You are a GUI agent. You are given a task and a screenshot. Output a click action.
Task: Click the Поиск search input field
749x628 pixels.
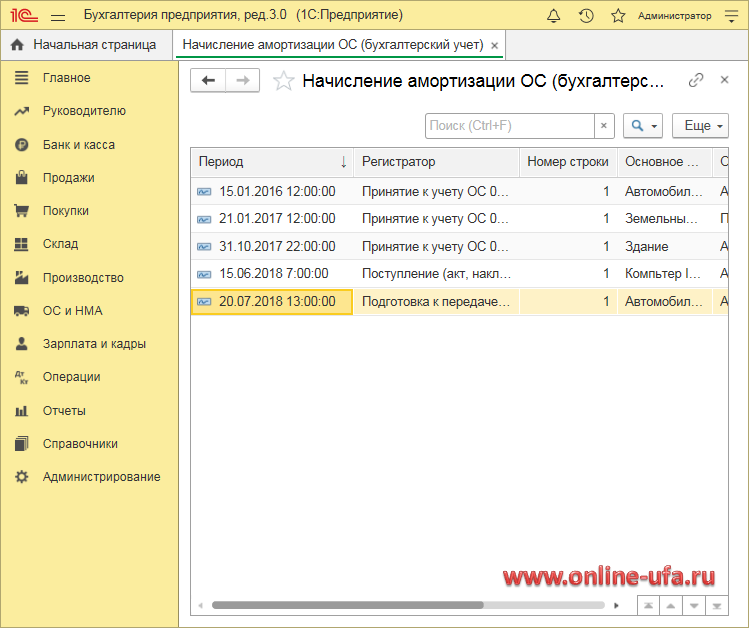click(509, 125)
